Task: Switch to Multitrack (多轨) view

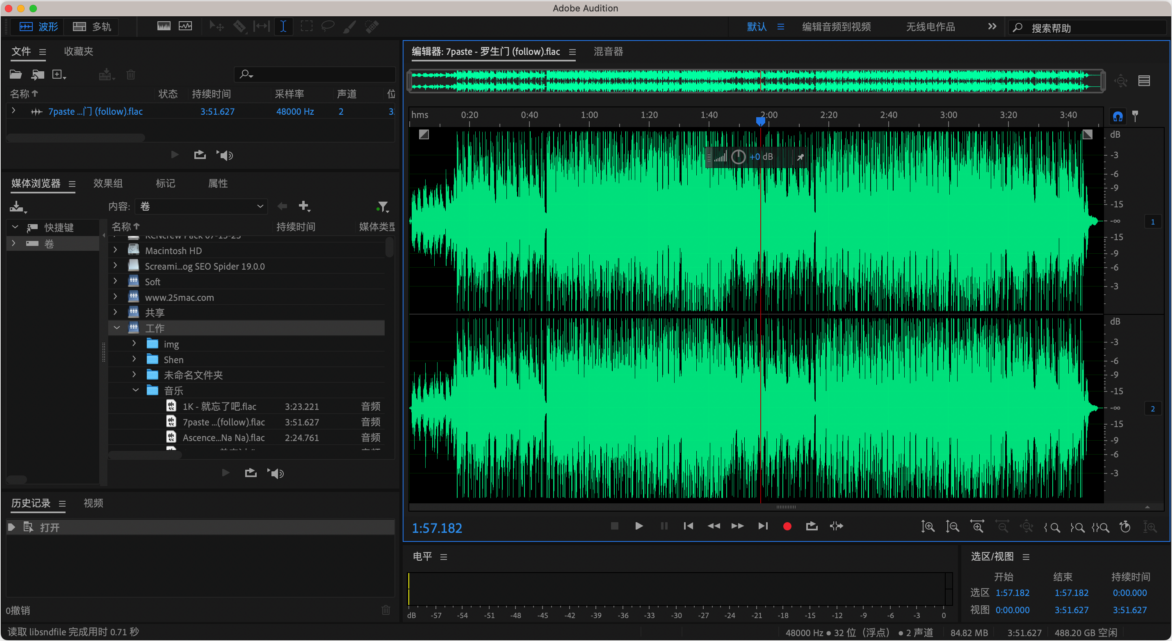Action: (x=91, y=26)
